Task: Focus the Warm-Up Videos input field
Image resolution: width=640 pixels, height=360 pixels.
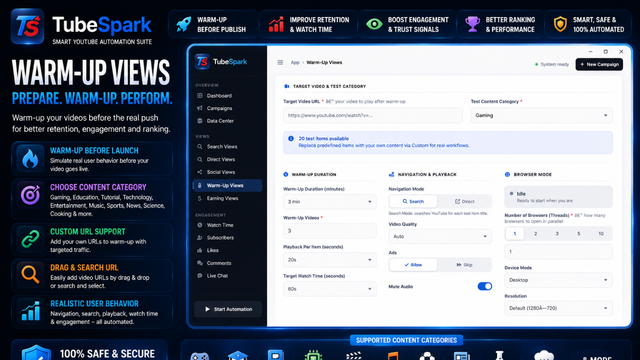Action: 329,231
